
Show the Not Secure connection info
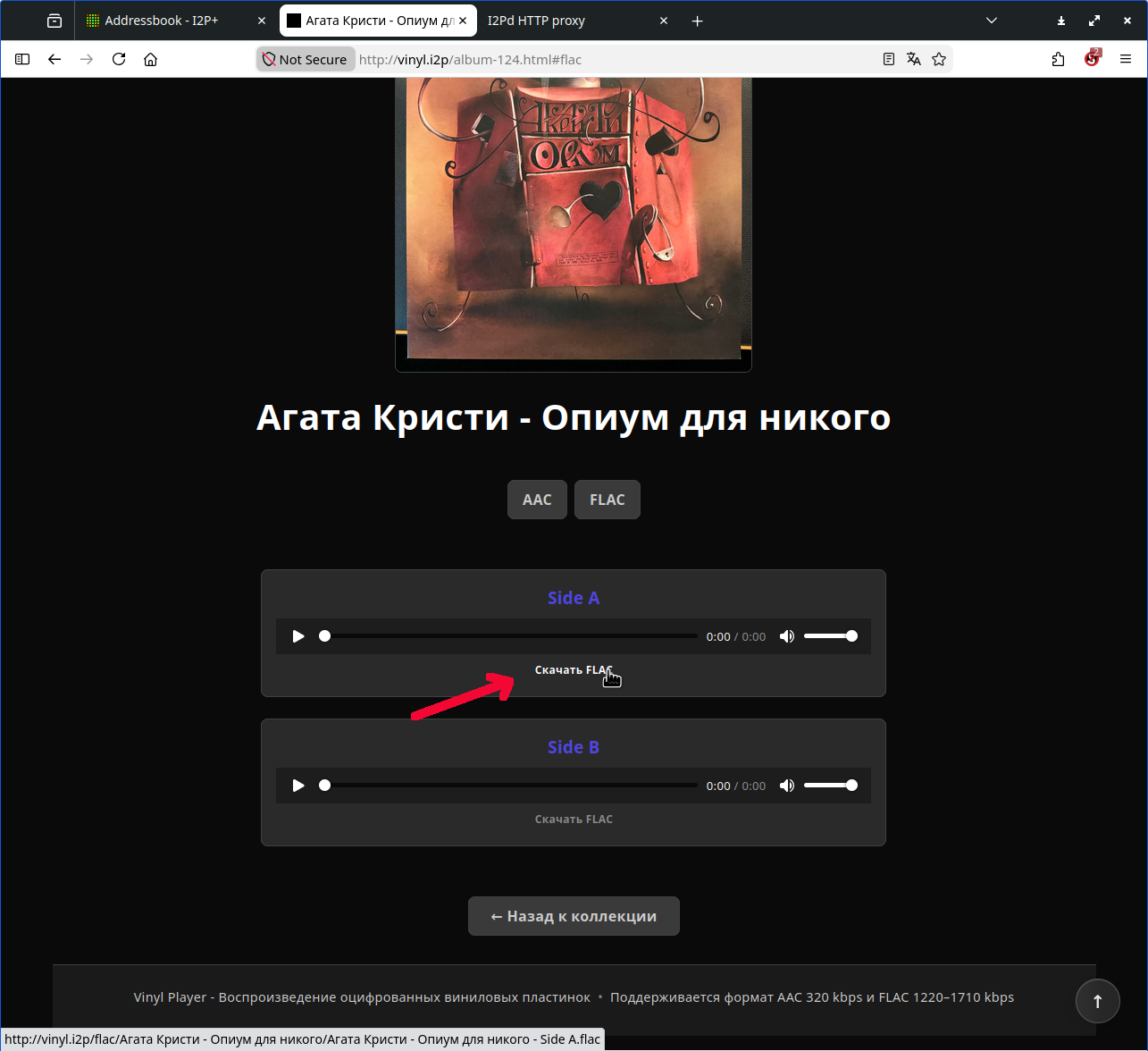(305, 59)
